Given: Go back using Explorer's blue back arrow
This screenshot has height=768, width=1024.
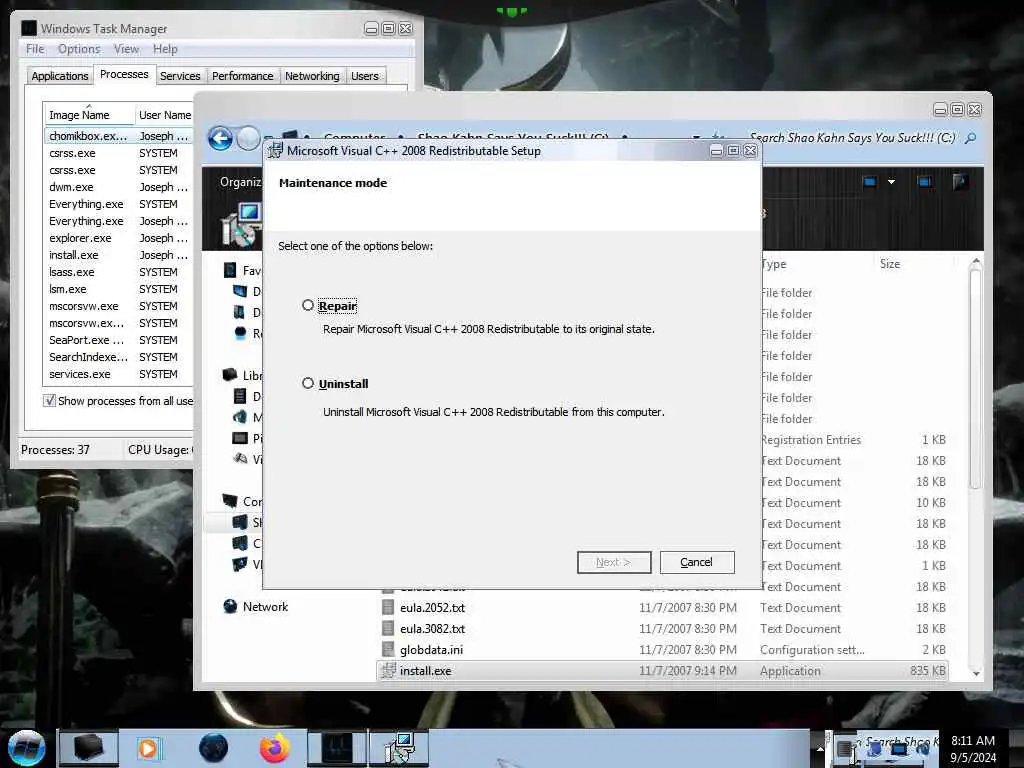Looking at the screenshot, I should tap(220, 138).
